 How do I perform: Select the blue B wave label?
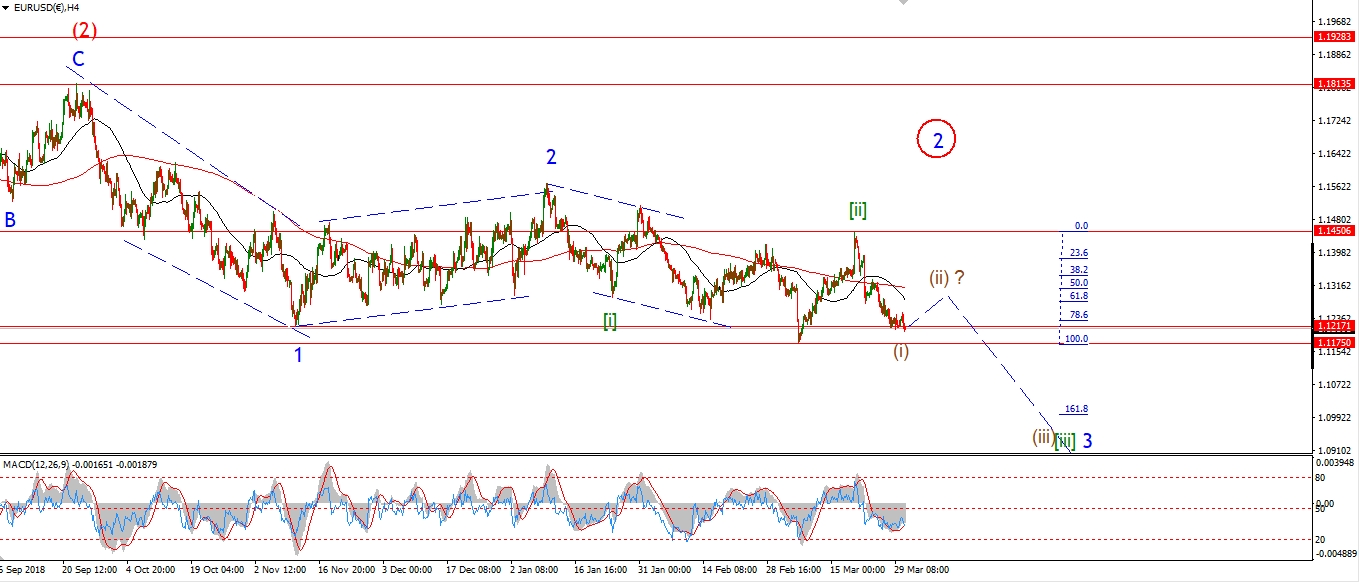click(10, 220)
